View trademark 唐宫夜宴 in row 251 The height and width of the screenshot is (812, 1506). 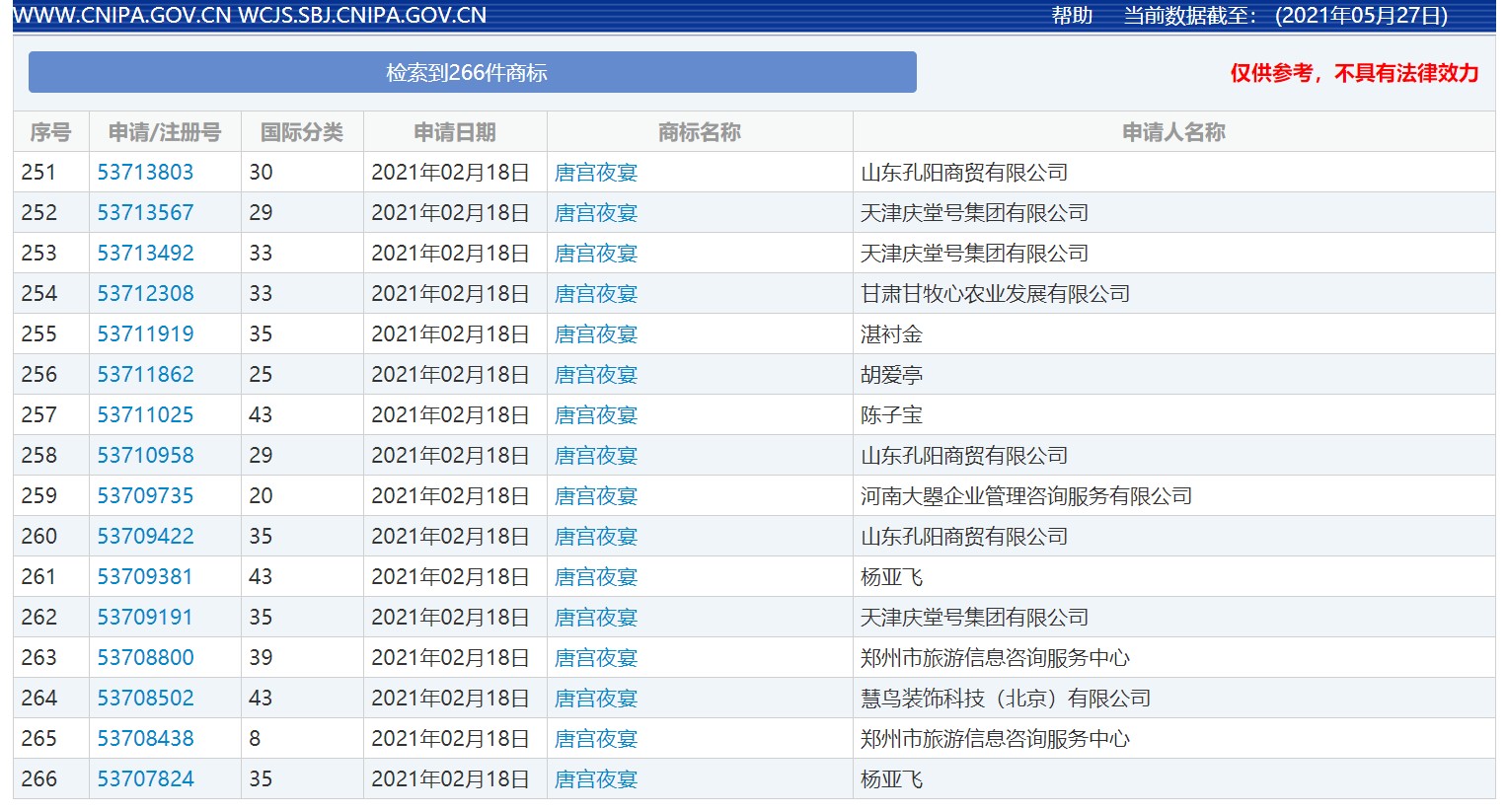(595, 172)
